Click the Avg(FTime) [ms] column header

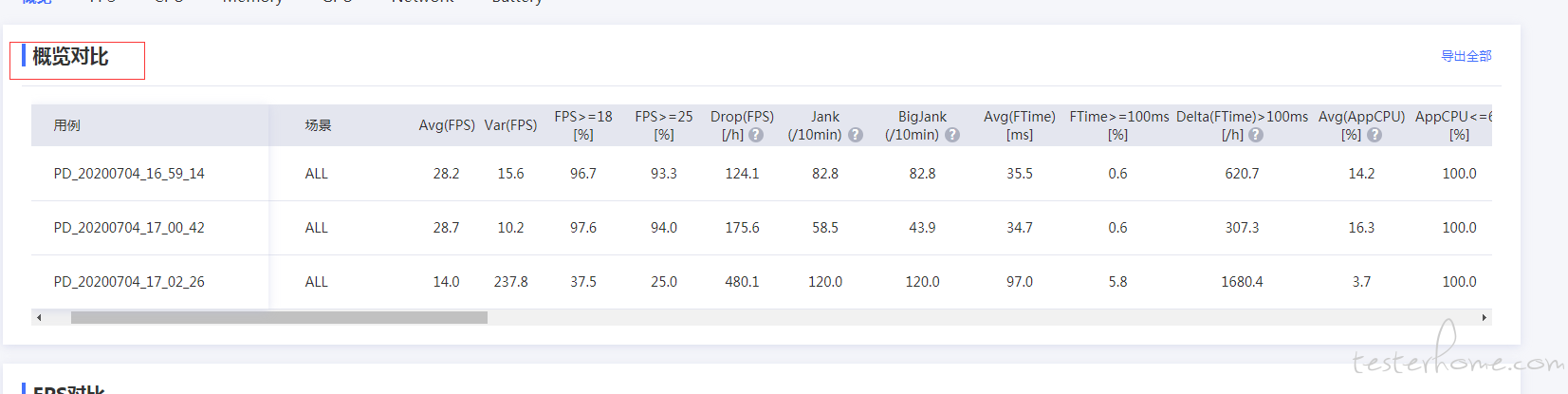(x=1020, y=125)
